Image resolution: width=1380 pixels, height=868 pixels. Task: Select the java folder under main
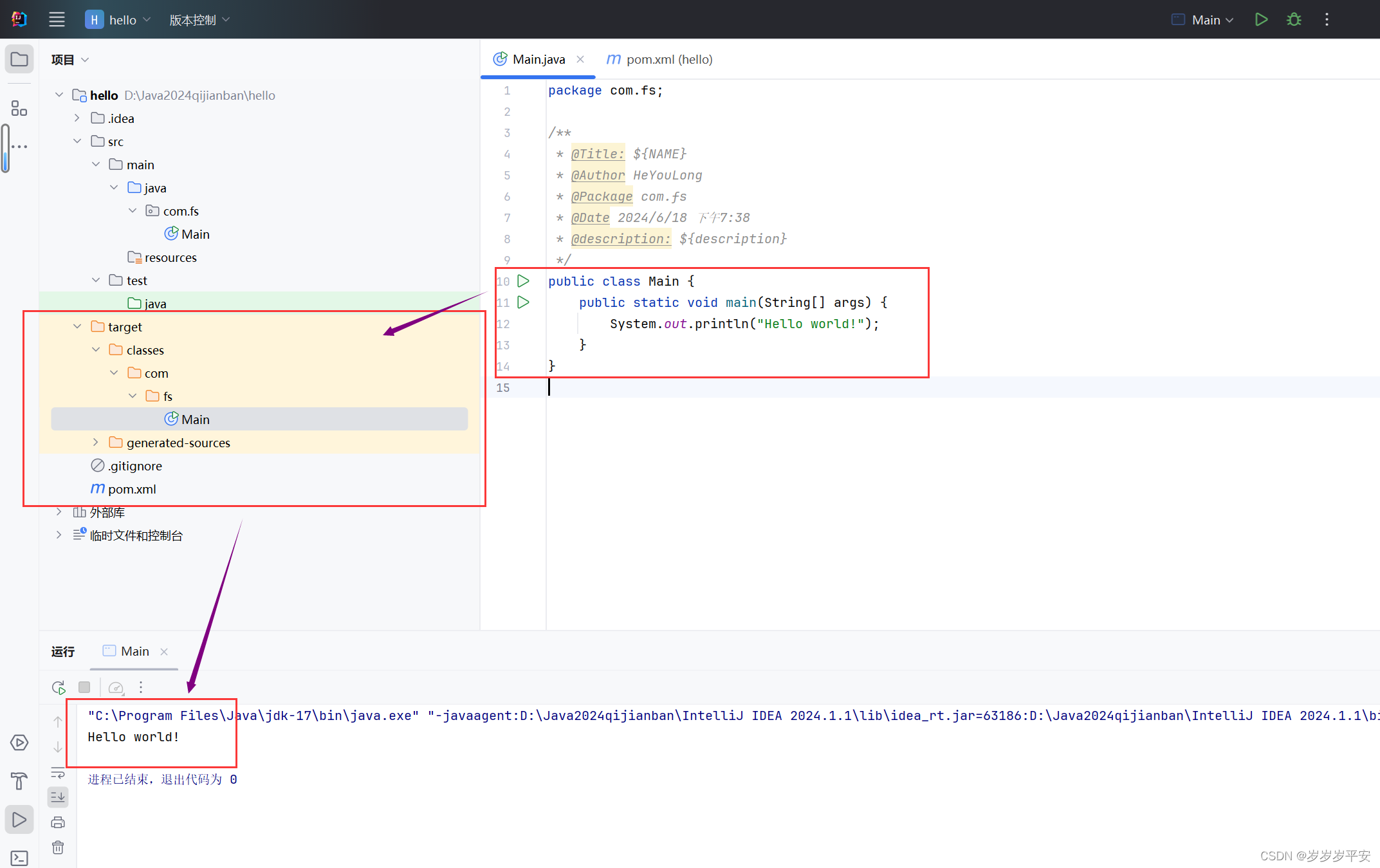[147, 188]
